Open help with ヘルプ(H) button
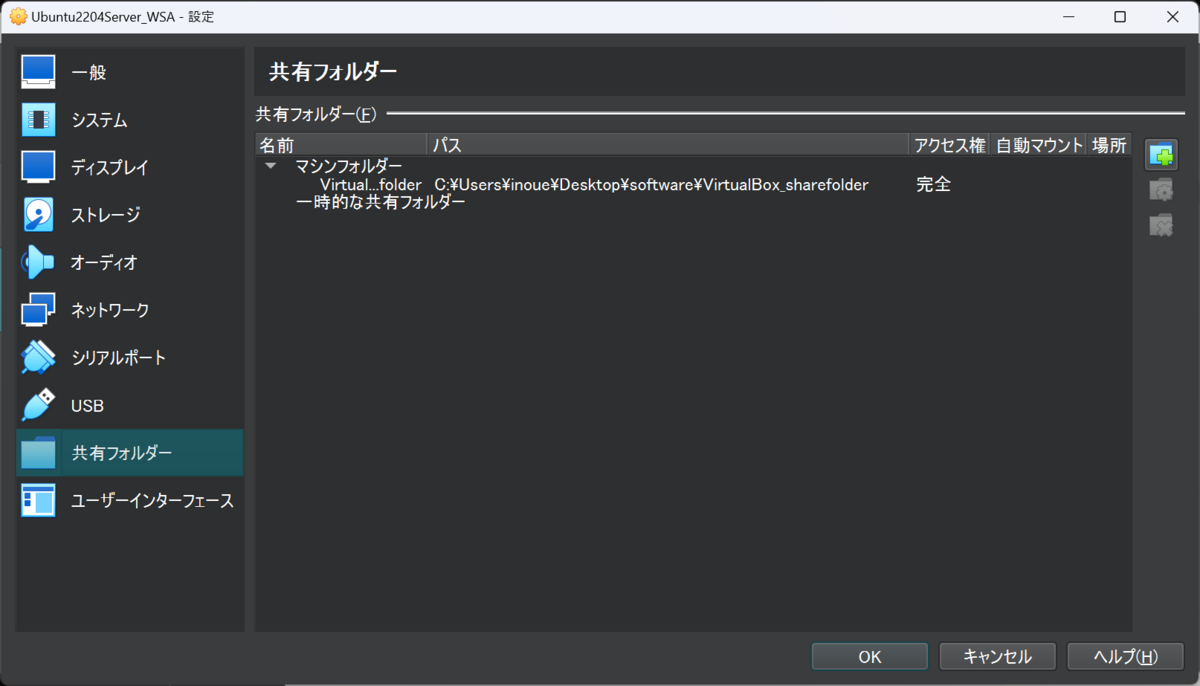 (x=1126, y=656)
